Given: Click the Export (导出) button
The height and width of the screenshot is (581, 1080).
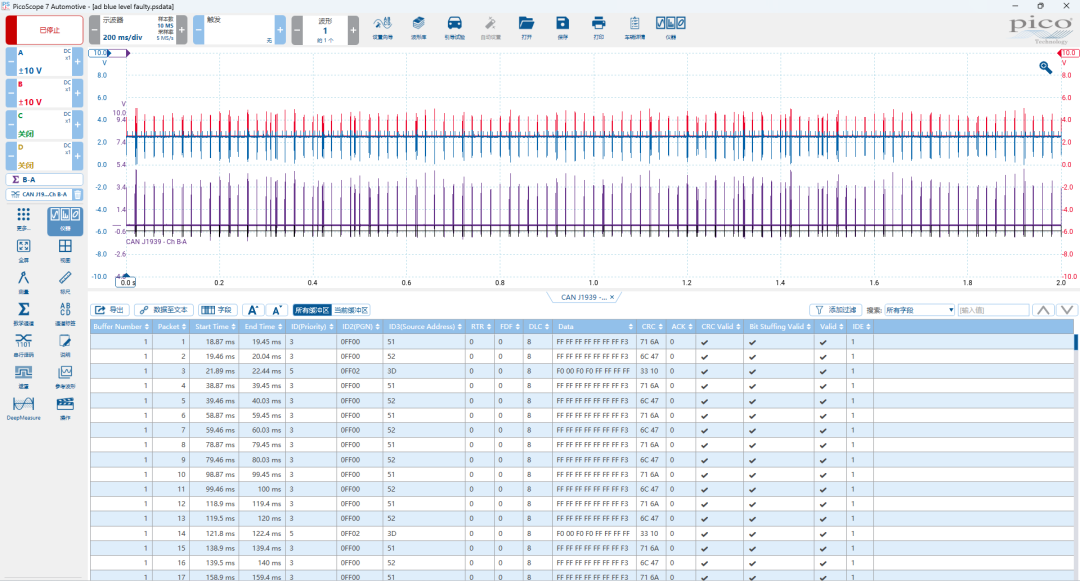Looking at the screenshot, I should [110, 310].
